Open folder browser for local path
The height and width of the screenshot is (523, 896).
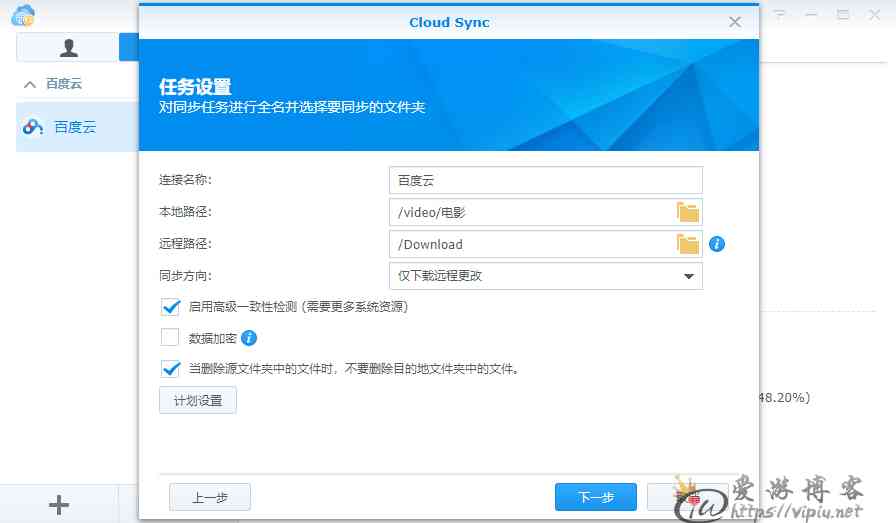pyautogui.click(x=687, y=212)
